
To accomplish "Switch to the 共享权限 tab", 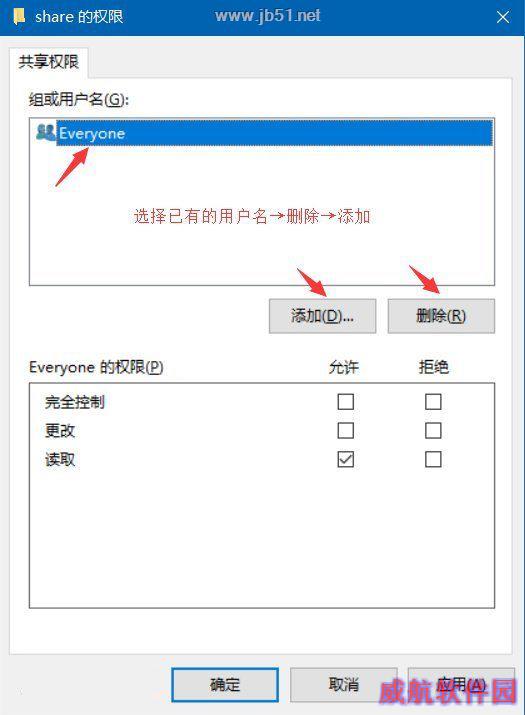I will [x=48, y=62].
